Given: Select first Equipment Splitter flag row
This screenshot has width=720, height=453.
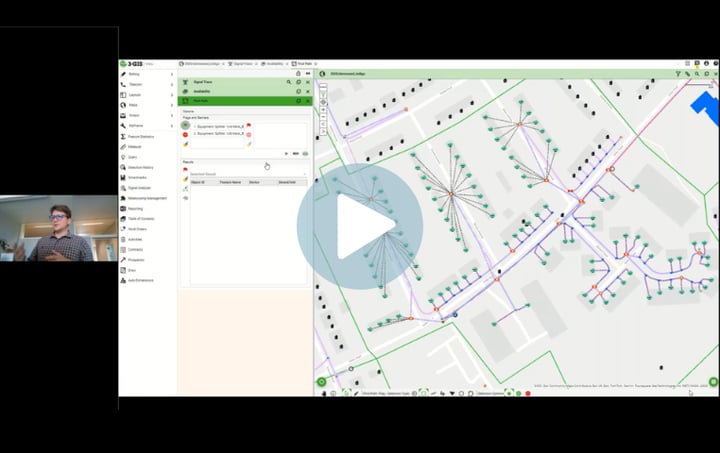Looking at the screenshot, I should tap(218, 126).
